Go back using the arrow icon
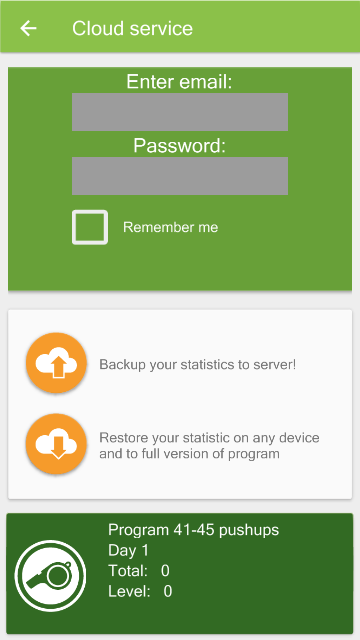Image resolution: width=360 pixels, height=640 pixels. [28, 28]
